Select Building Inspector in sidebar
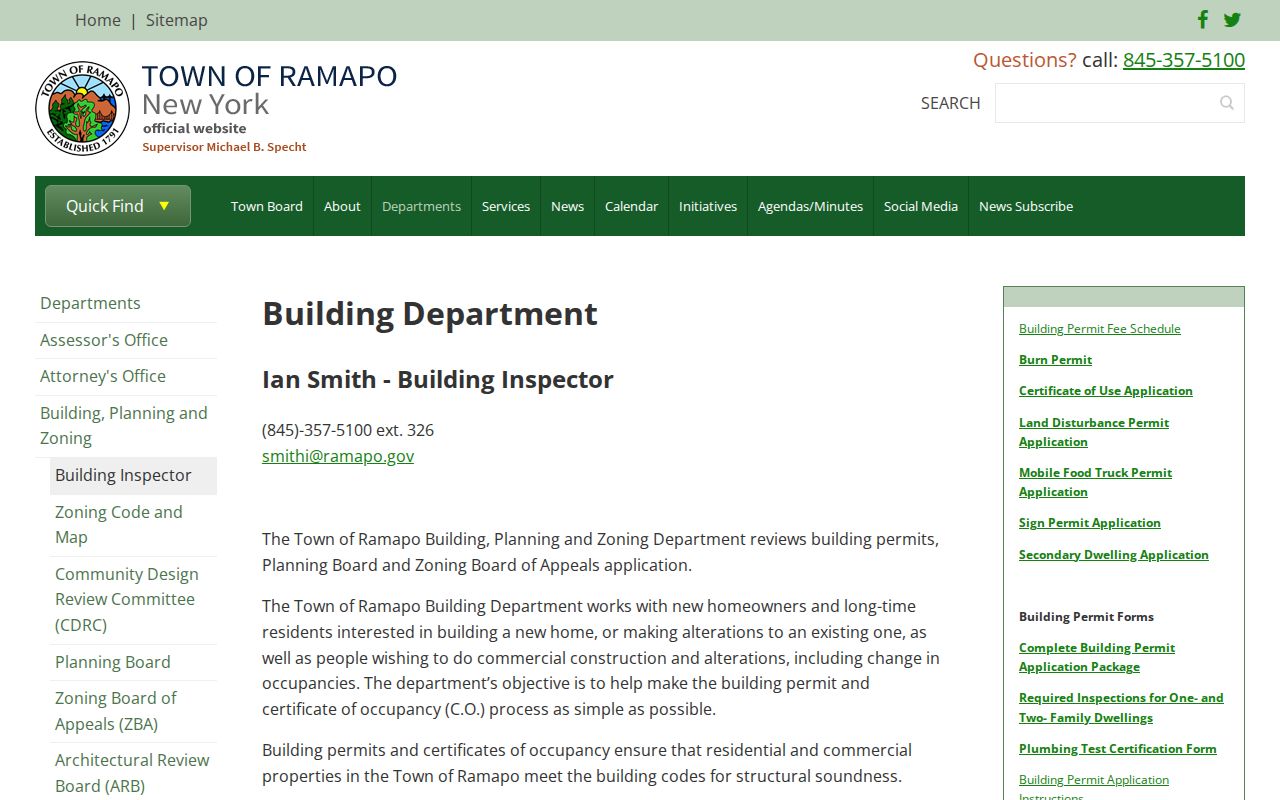 click(133, 475)
